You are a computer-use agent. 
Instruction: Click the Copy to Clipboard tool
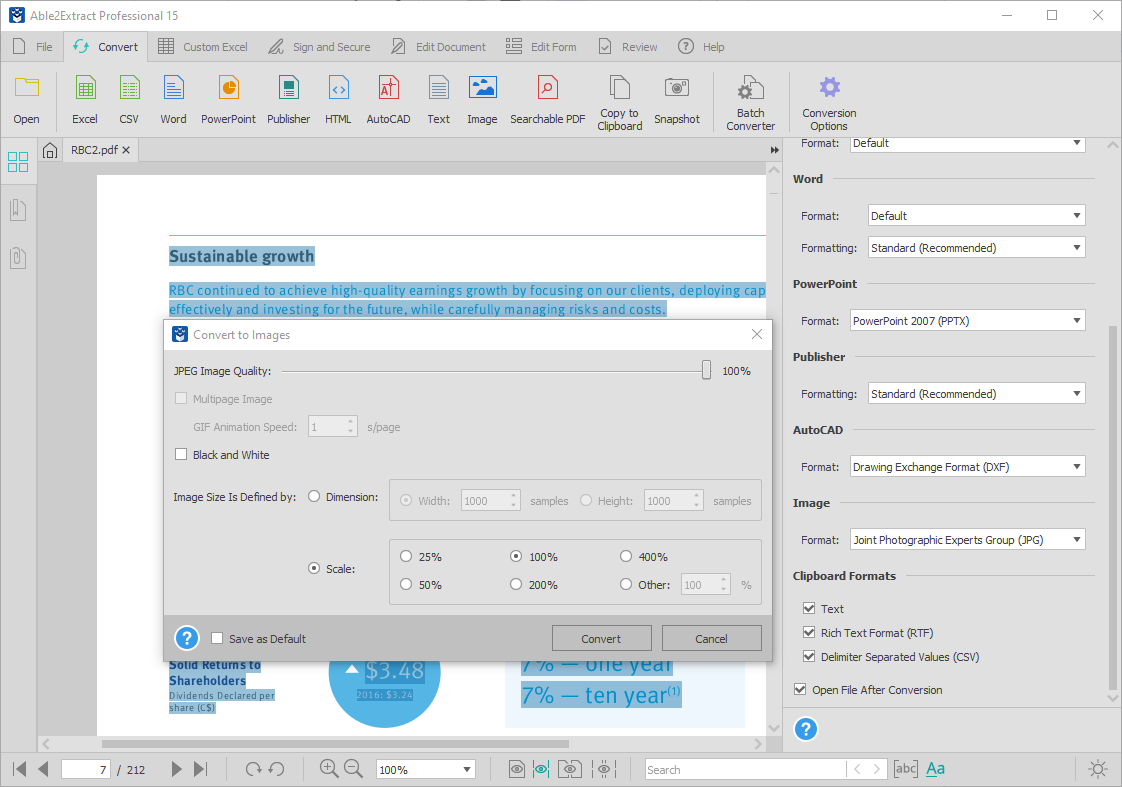(620, 103)
